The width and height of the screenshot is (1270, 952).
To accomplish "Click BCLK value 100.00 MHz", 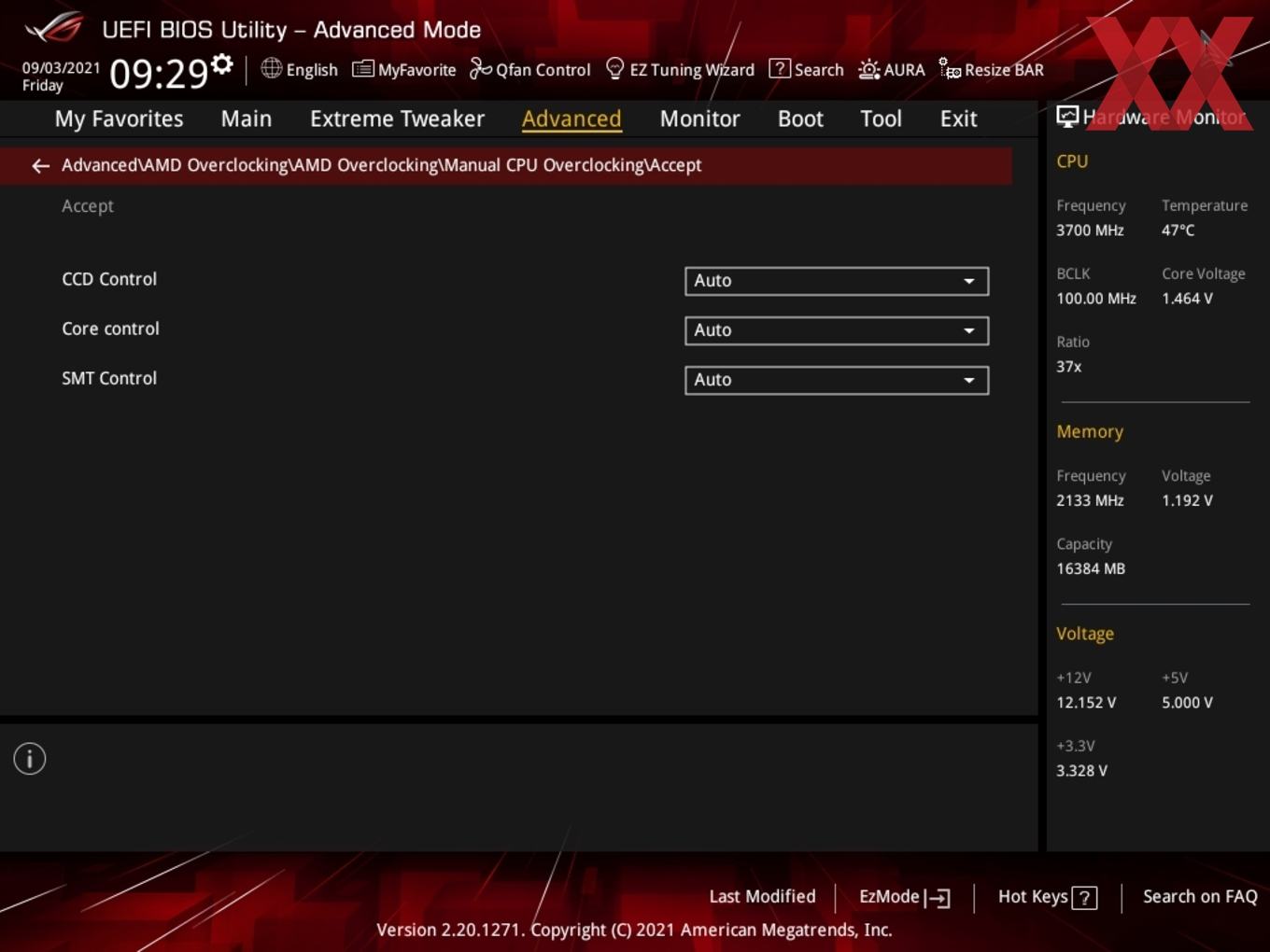I will click(x=1096, y=299).
